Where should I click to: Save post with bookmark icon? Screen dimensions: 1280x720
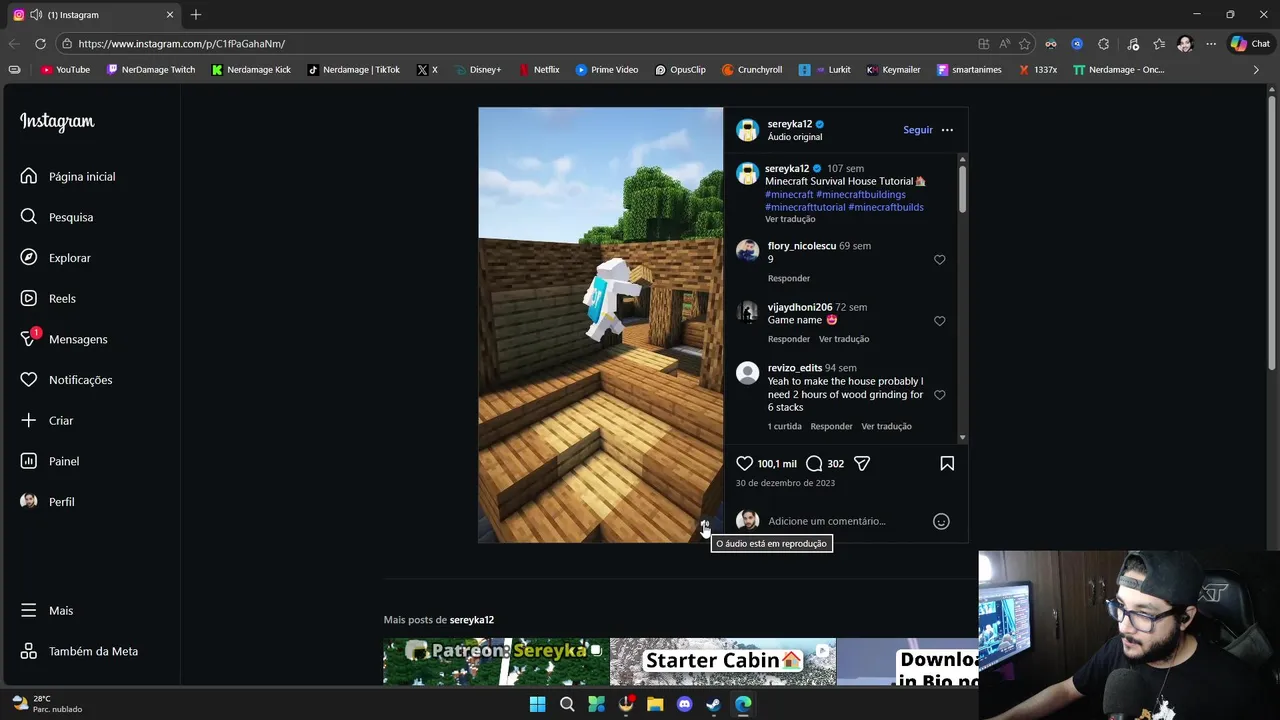947,464
